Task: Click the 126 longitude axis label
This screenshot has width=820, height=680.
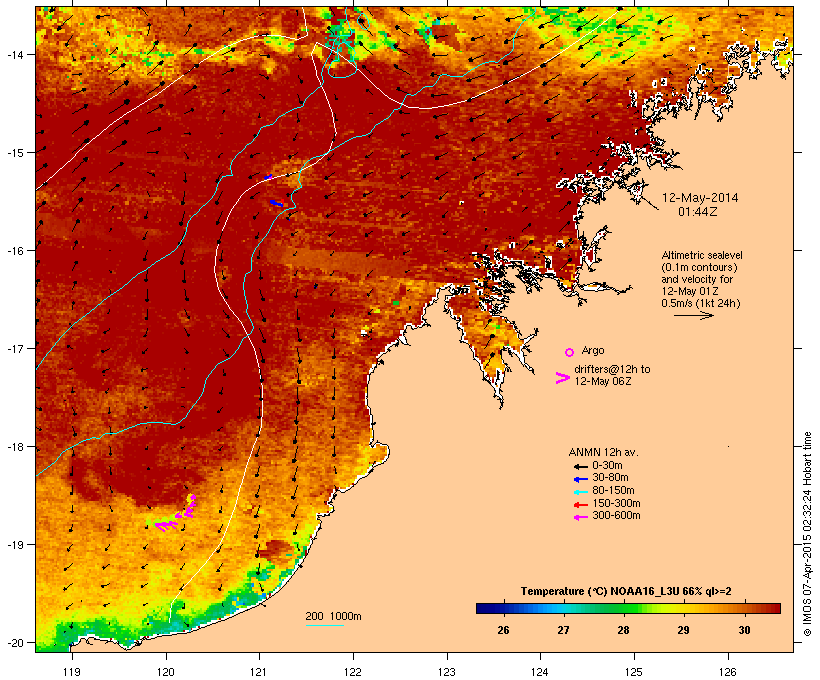Action: coord(727,672)
